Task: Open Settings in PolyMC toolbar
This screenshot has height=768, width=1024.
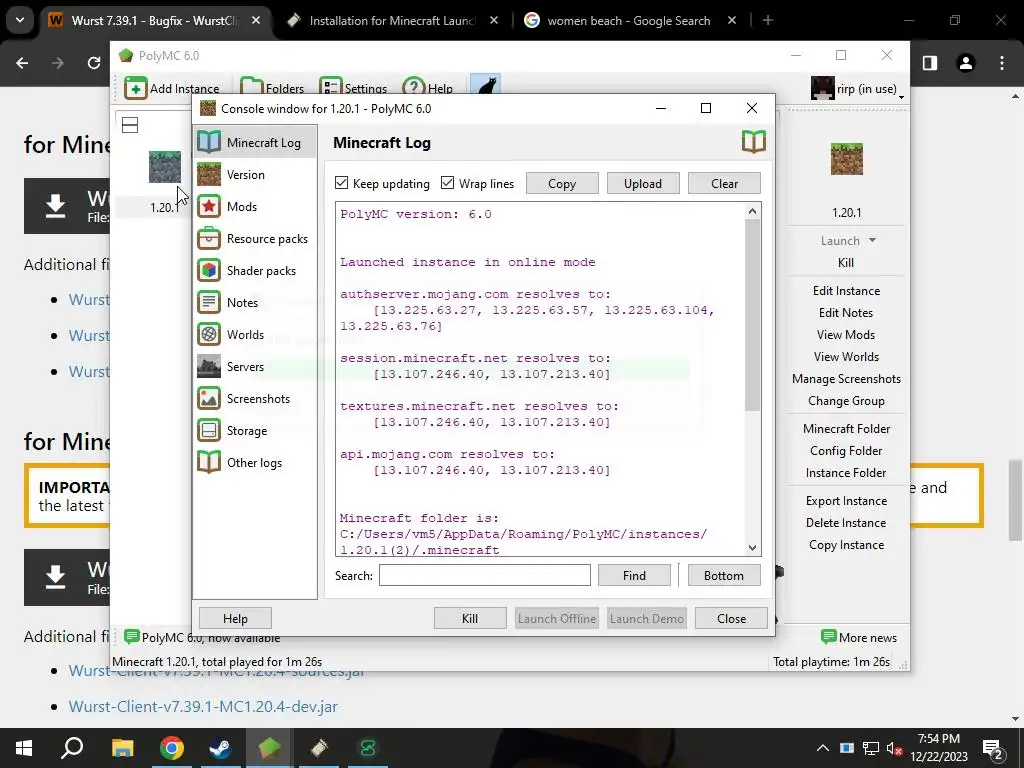Action: [x=353, y=88]
